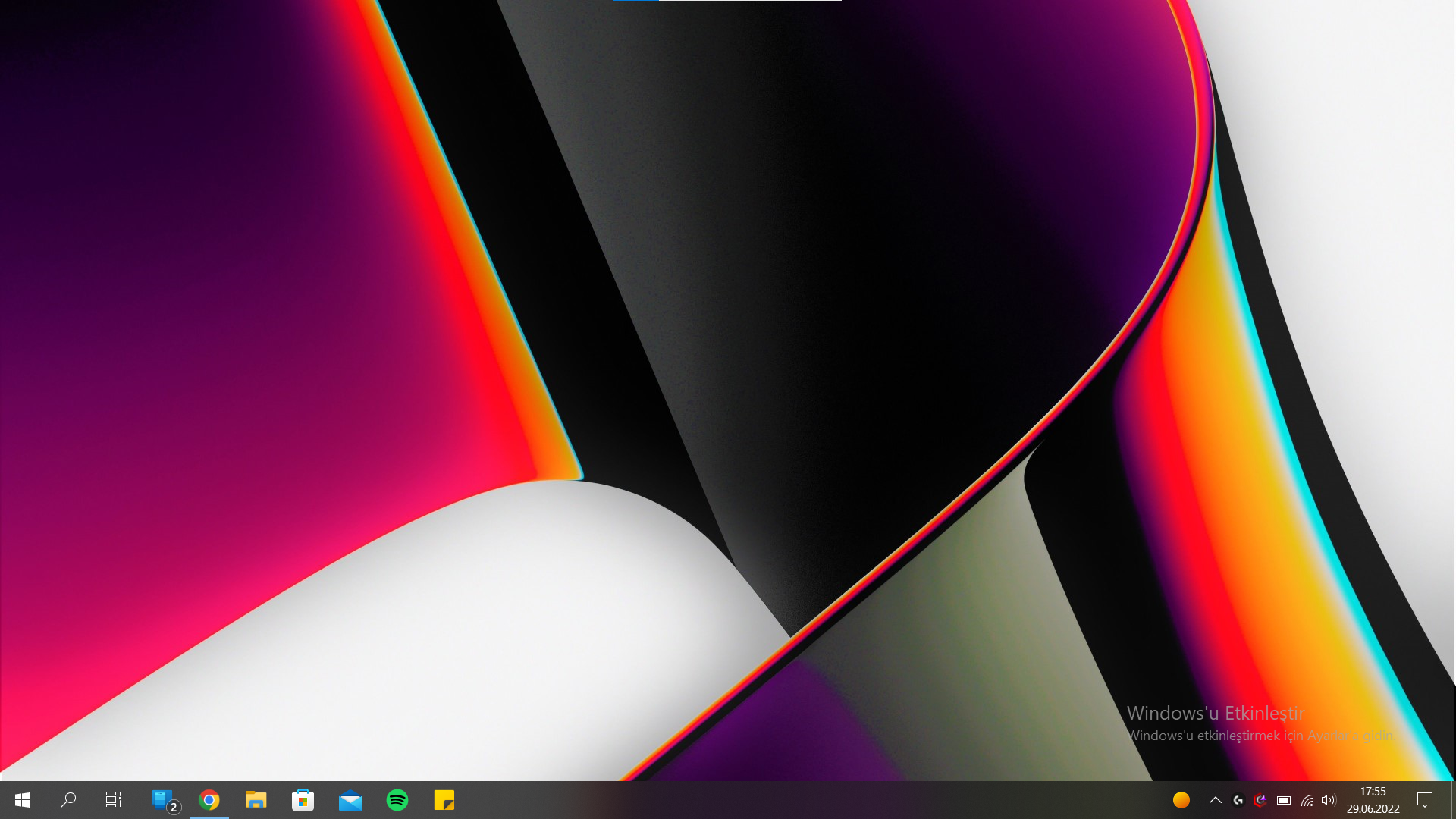The height and width of the screenshot is (819, 1456).
Task: Switch to the Google Chrome window
Action: click(209, 800)
